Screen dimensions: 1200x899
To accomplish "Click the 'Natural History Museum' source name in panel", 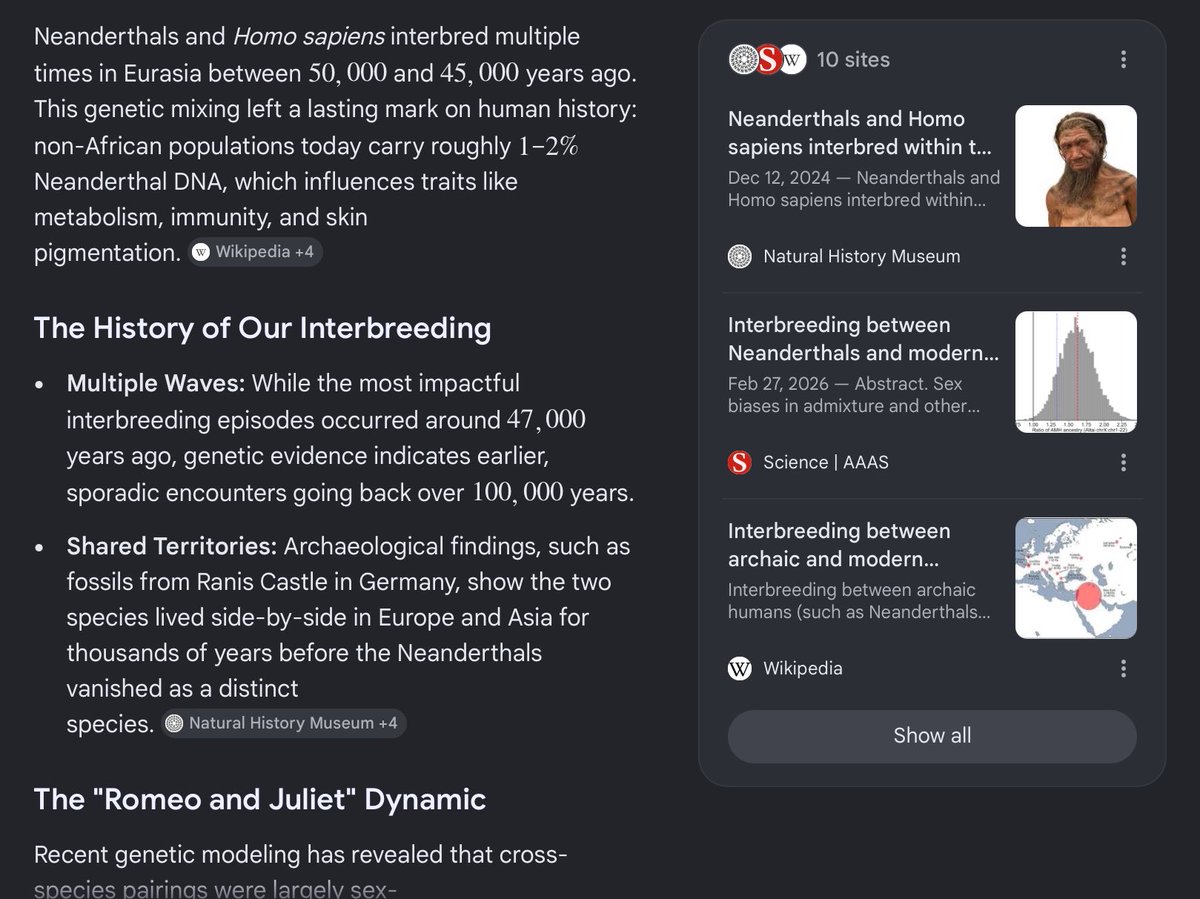I will (862, 256).
